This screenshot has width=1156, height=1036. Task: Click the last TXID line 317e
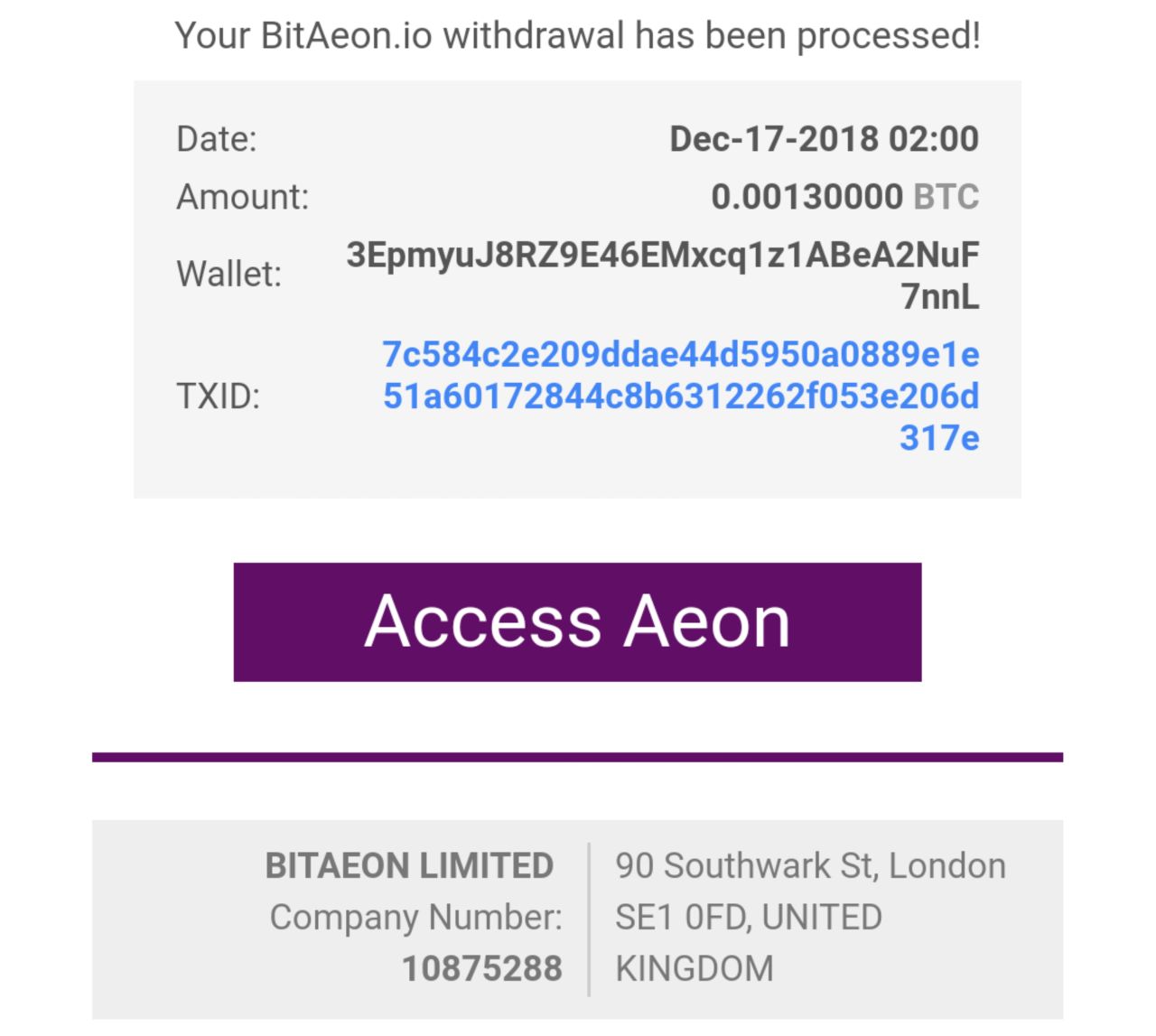coord(939,438)
